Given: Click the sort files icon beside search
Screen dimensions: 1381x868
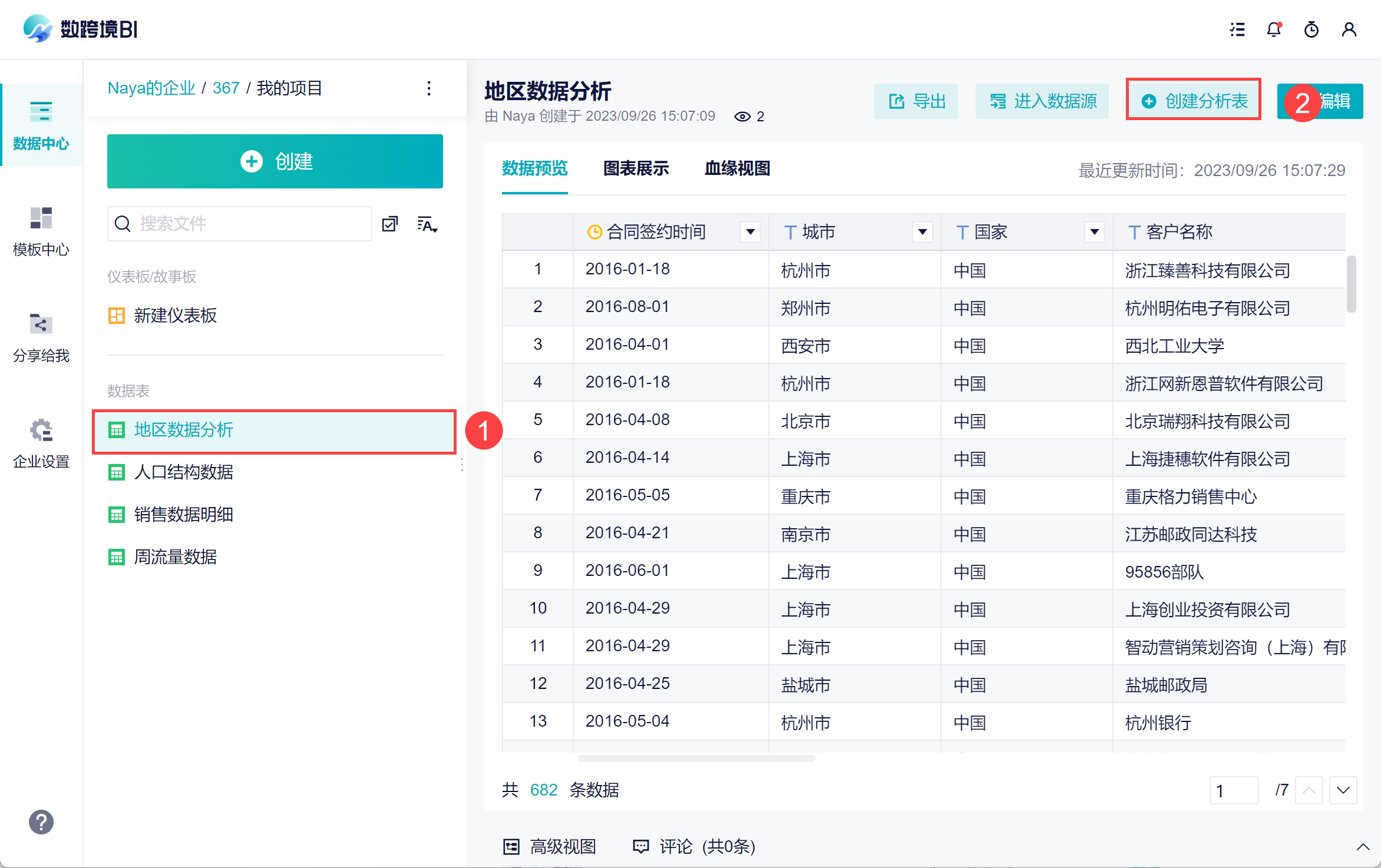Looking at the screenshot, I should [x=427, y=224].
